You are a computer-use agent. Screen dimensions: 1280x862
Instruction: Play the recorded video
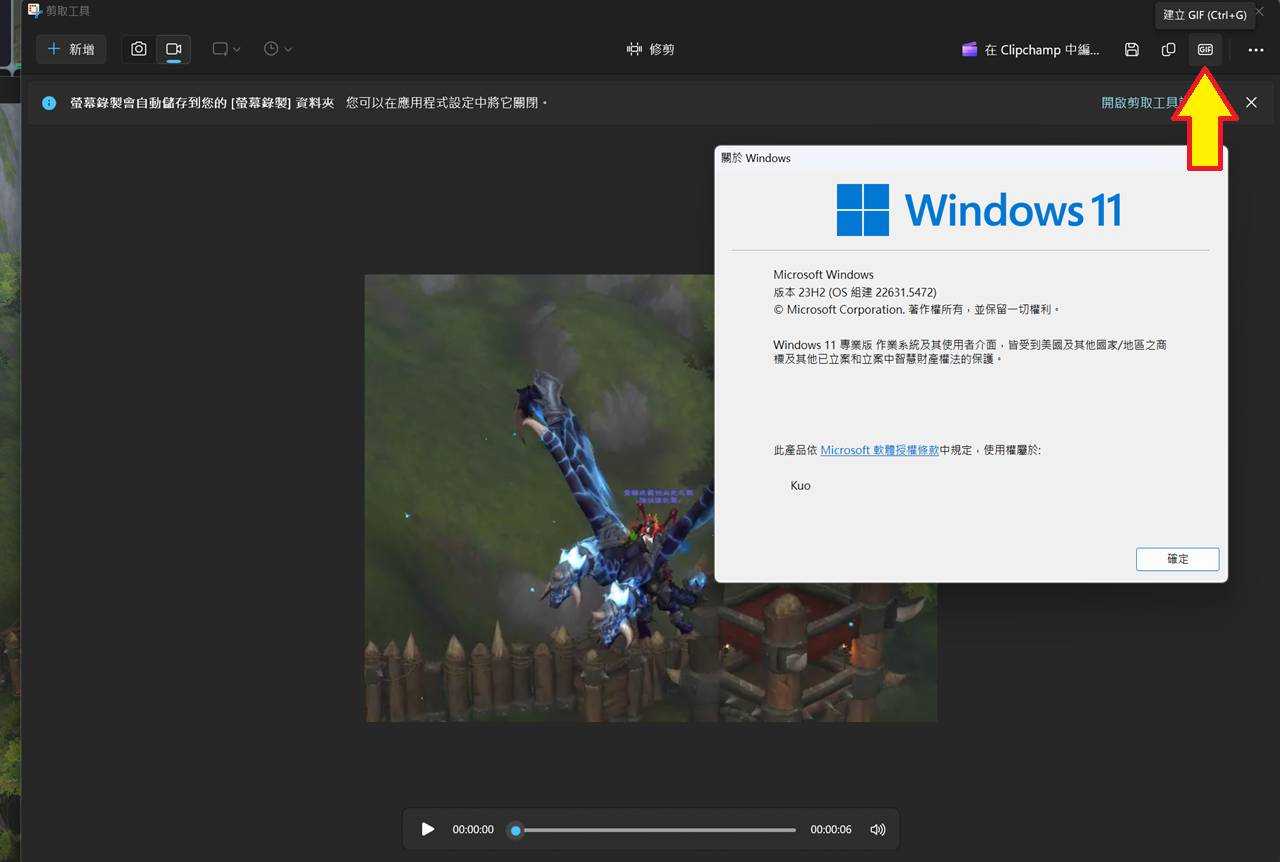click(428, 829)
